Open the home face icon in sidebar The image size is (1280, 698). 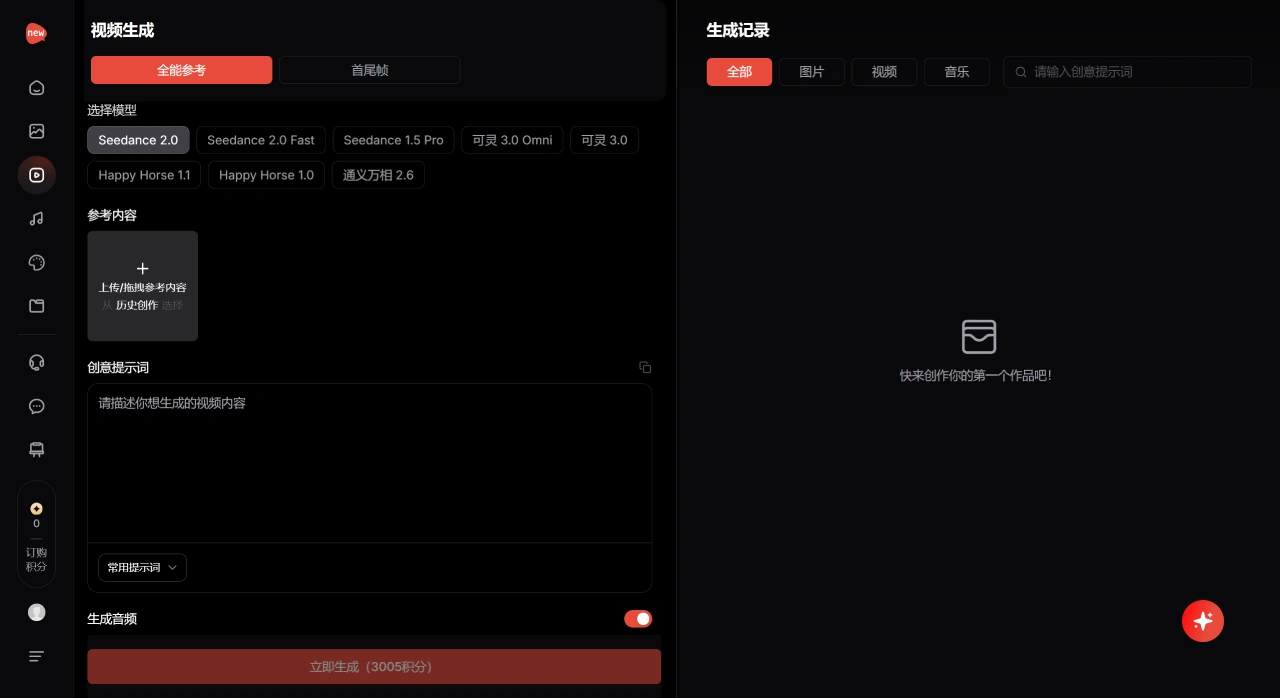point(37,88)
